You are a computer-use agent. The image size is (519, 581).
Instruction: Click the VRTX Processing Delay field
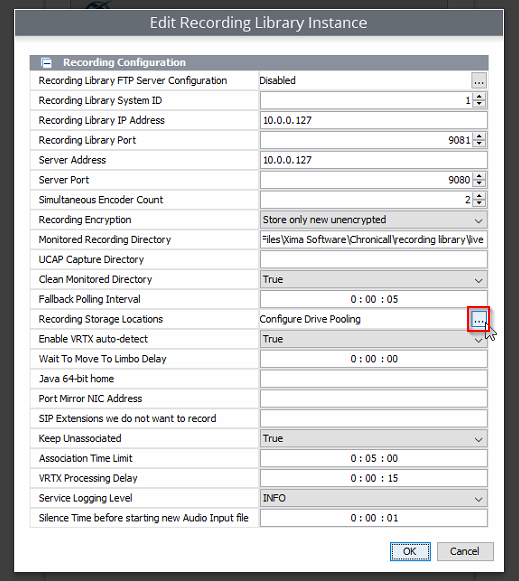[x=373, y=478]
